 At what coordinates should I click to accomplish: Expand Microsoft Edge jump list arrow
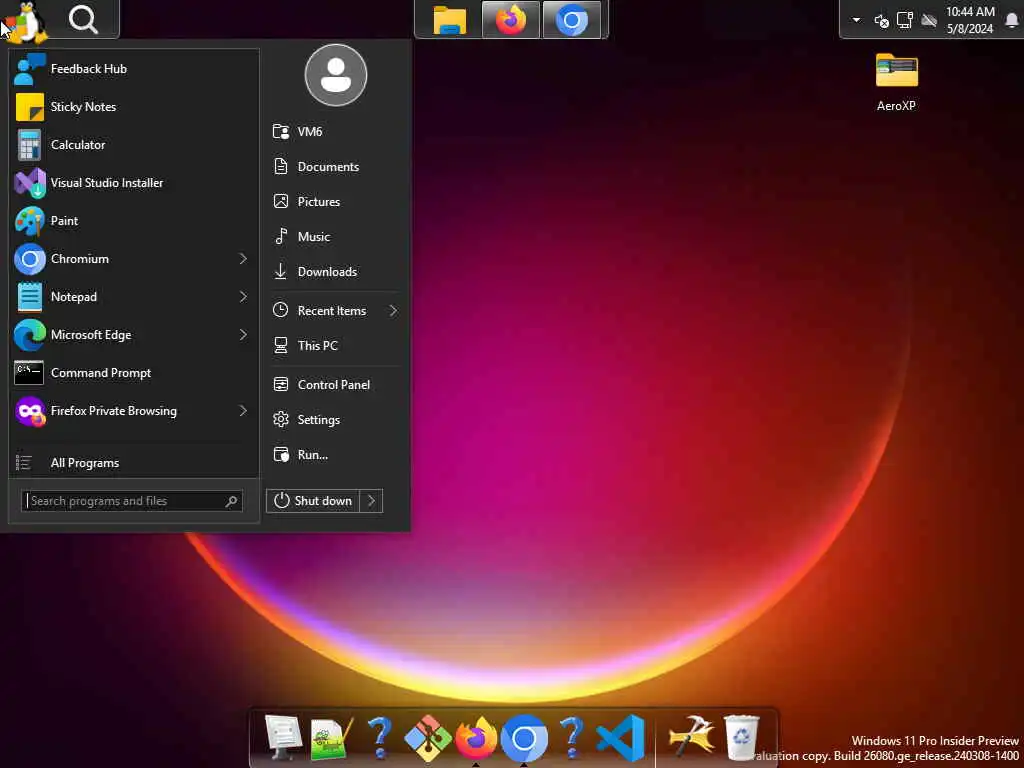[x=243, y=334]
